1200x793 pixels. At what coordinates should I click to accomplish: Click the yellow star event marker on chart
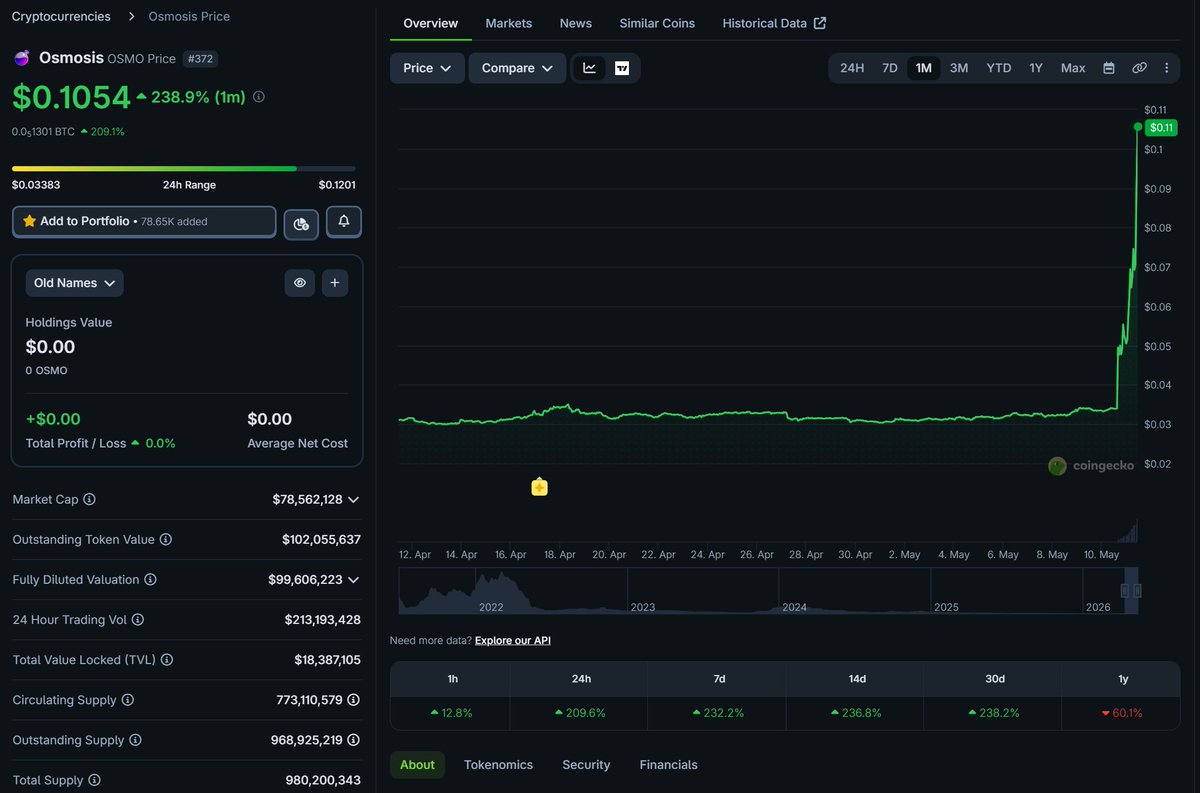pos(539,487)
